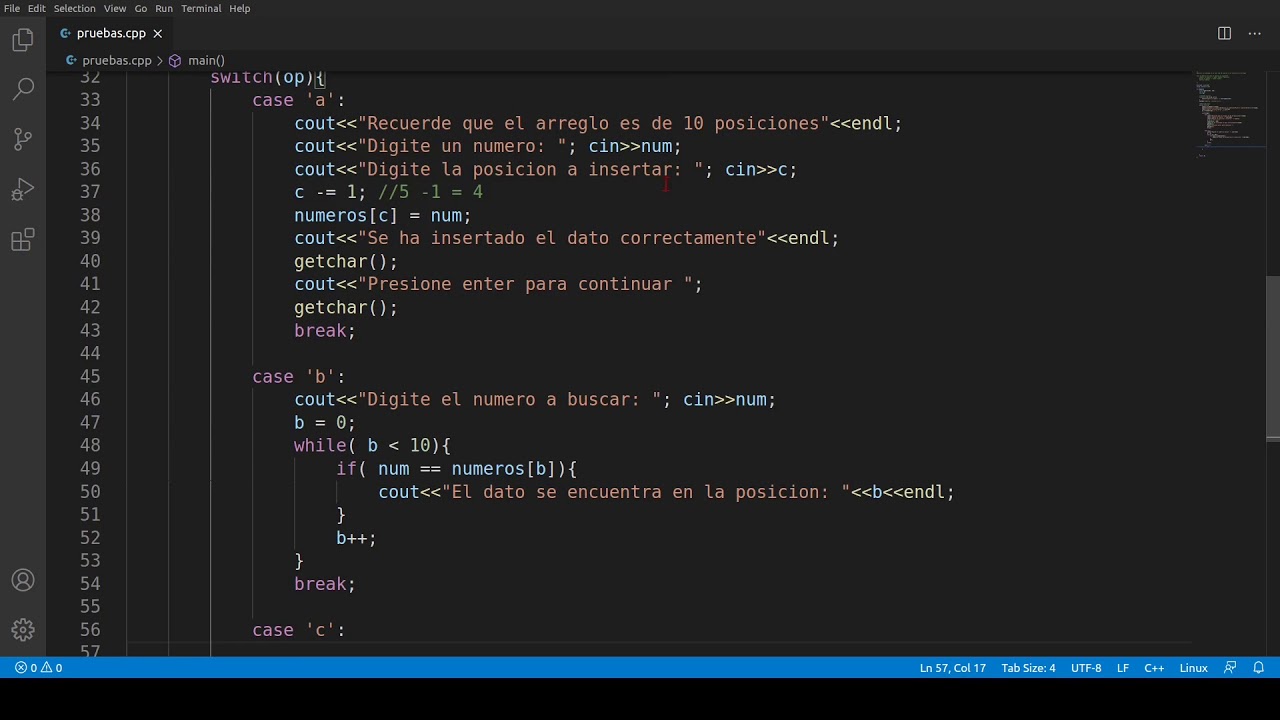Viewport: 1280px width, 720px height.
Task: Open the View menu
Action: point(115,8)
